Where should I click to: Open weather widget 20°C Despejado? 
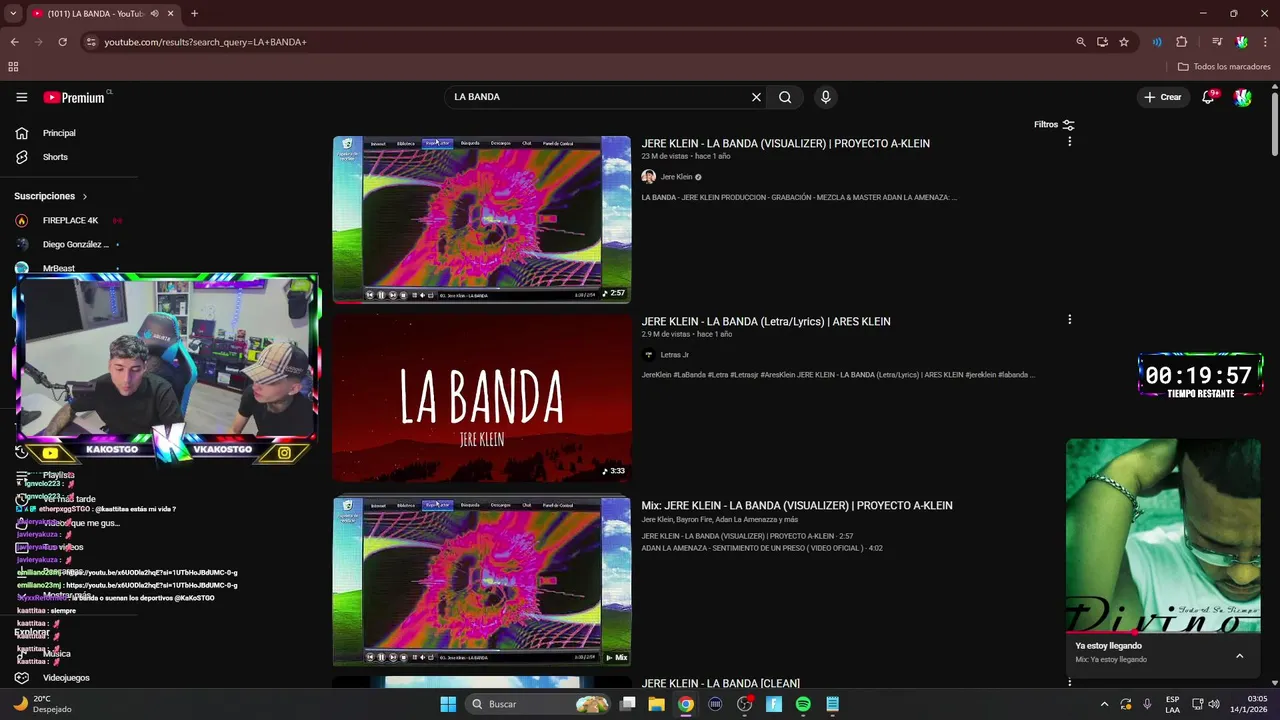tap(42, 704)
